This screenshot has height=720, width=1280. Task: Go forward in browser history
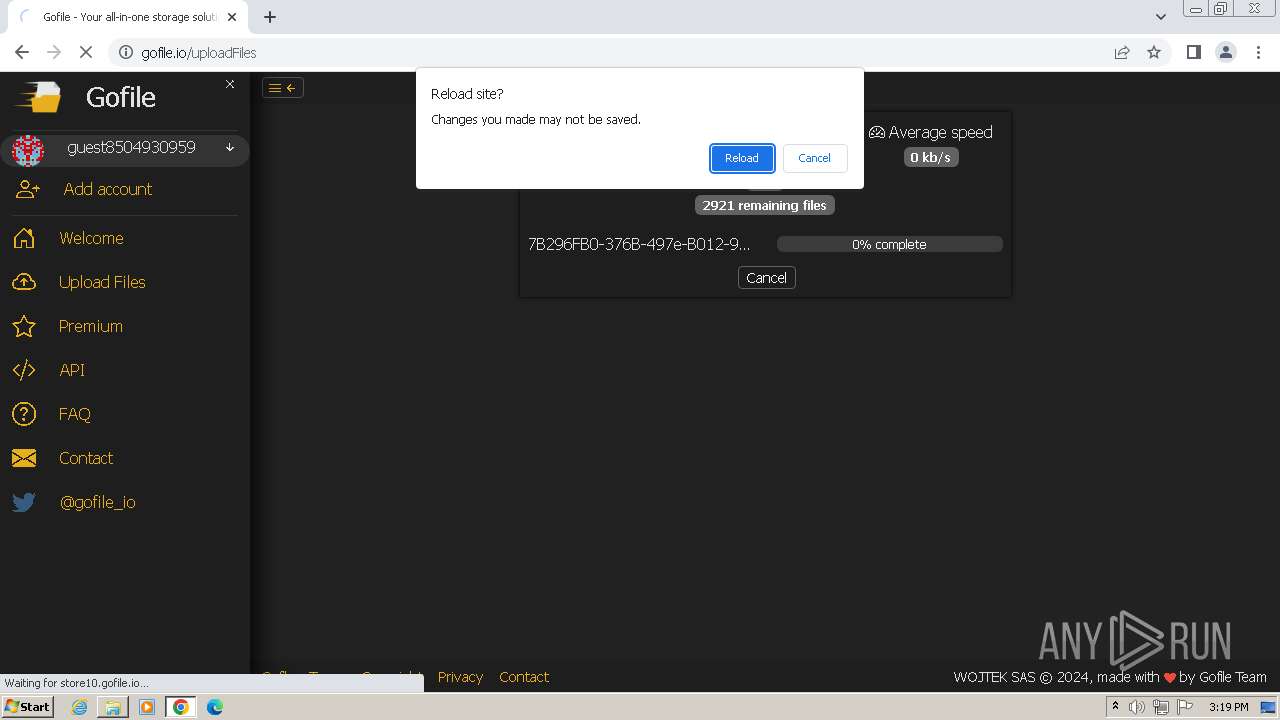(54, 53)
